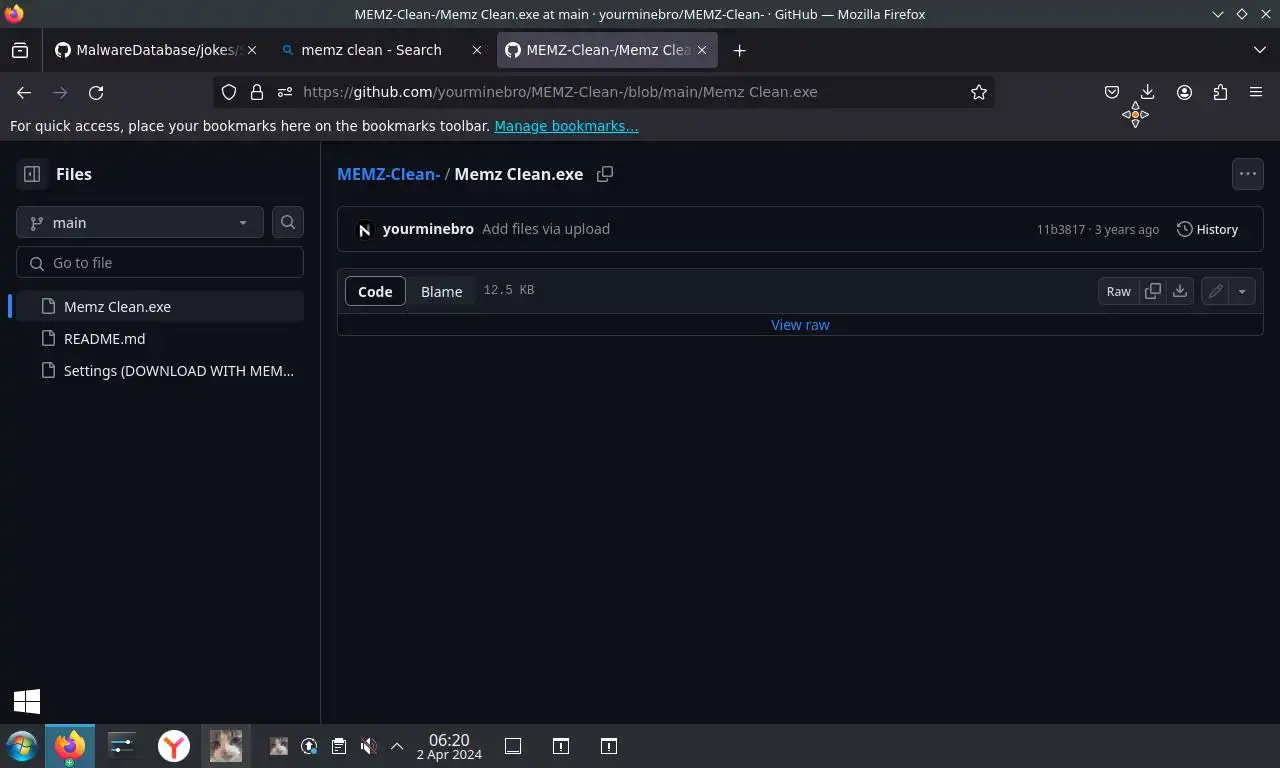Toggle muted volume tray icon
1280x768 pixels.
point(368,746)
